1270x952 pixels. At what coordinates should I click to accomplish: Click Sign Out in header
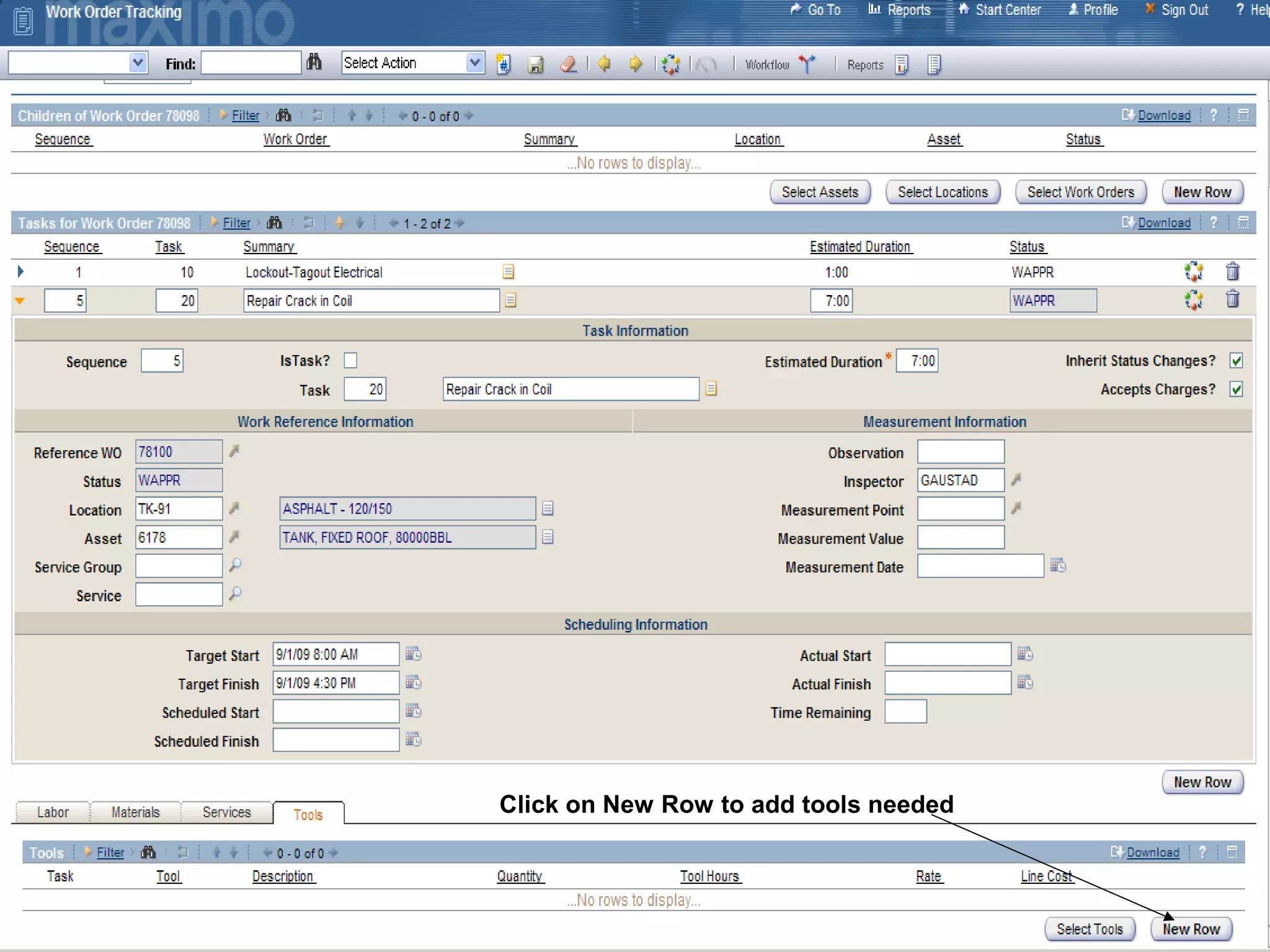[x=1176, y=10]
